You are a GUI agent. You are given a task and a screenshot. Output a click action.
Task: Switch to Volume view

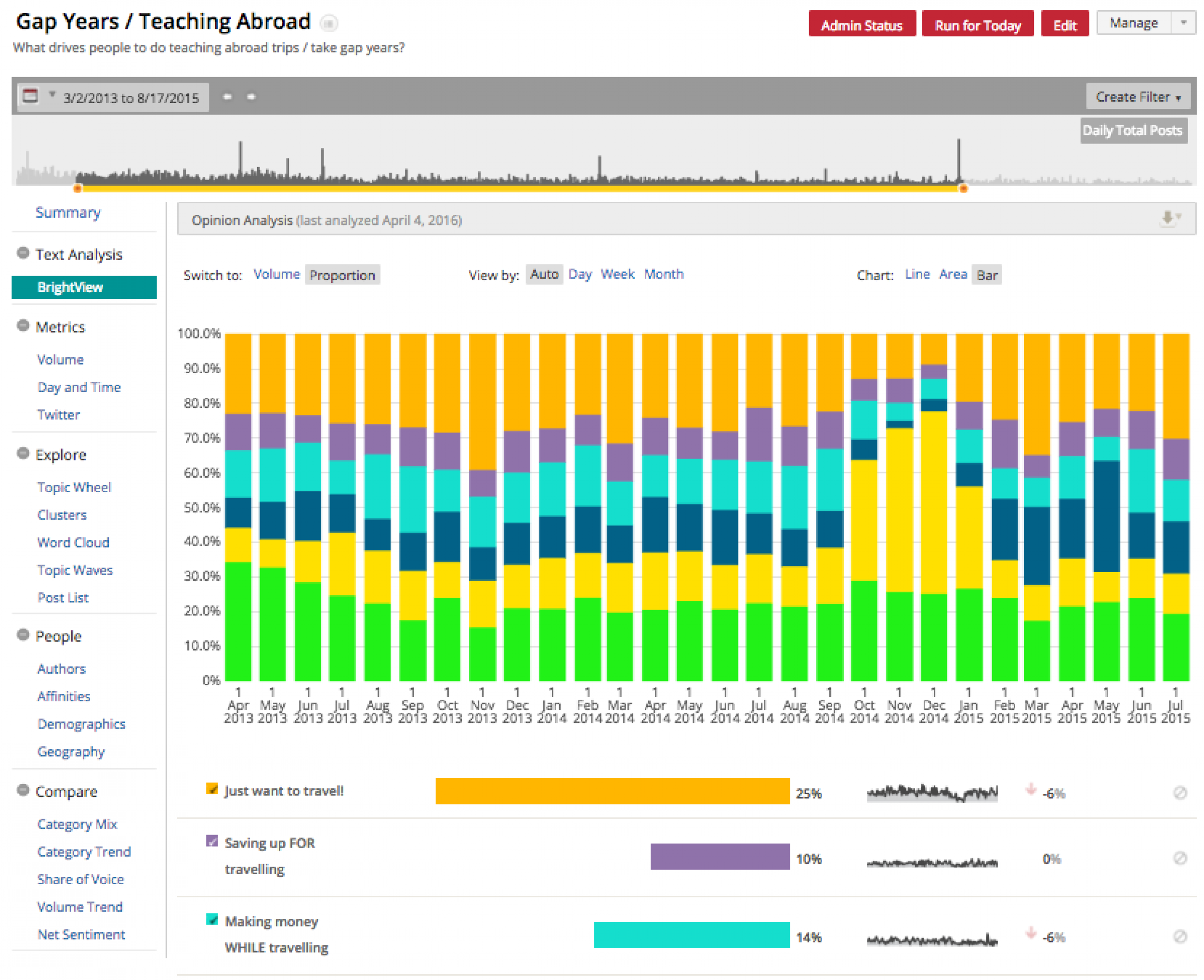(276, 274)
